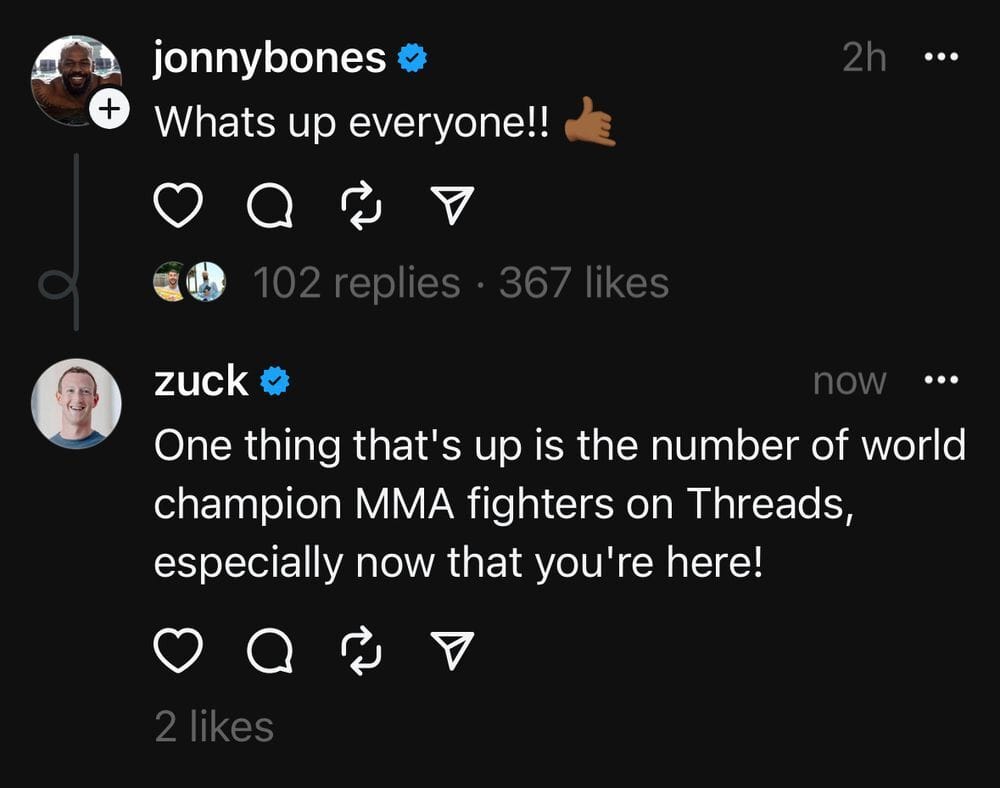Viewport: 1000px width, 788px height.
Task: View the 102 replies
Action: 357,282
